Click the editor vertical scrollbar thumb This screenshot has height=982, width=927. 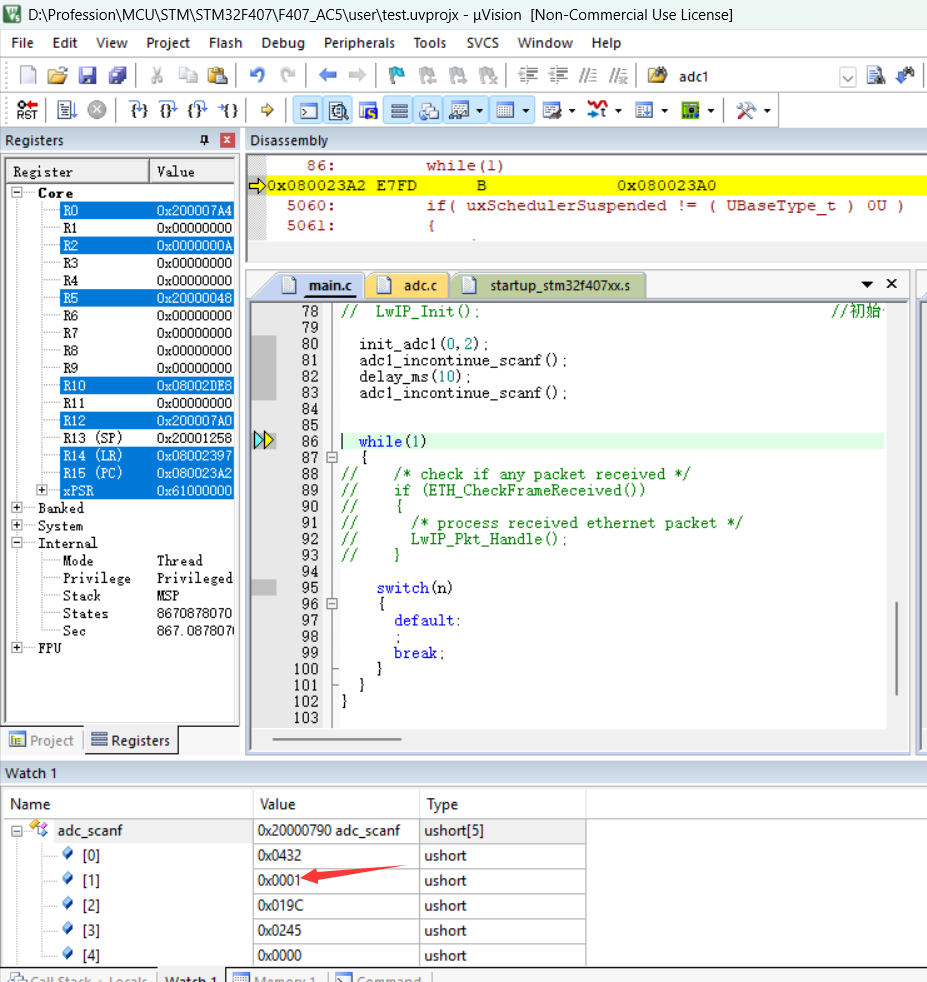pos(897,648)
